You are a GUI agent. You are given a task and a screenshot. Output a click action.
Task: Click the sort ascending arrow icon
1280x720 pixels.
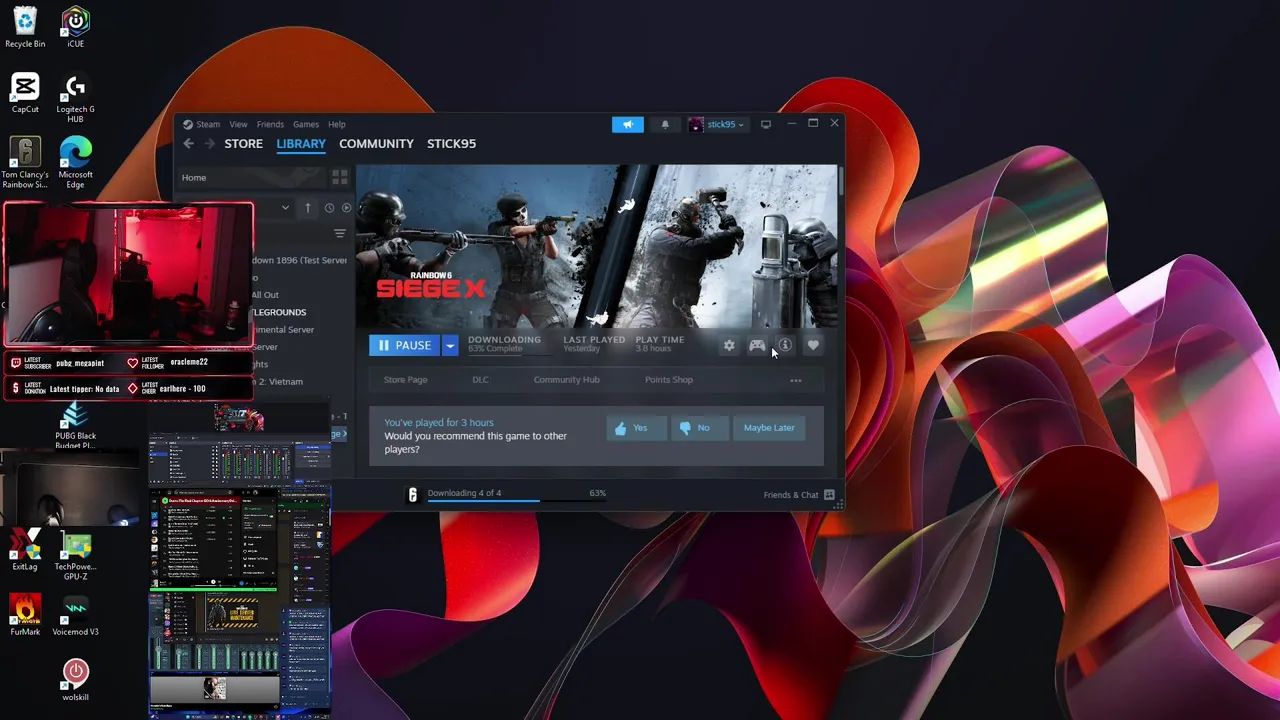coord(308,208)
